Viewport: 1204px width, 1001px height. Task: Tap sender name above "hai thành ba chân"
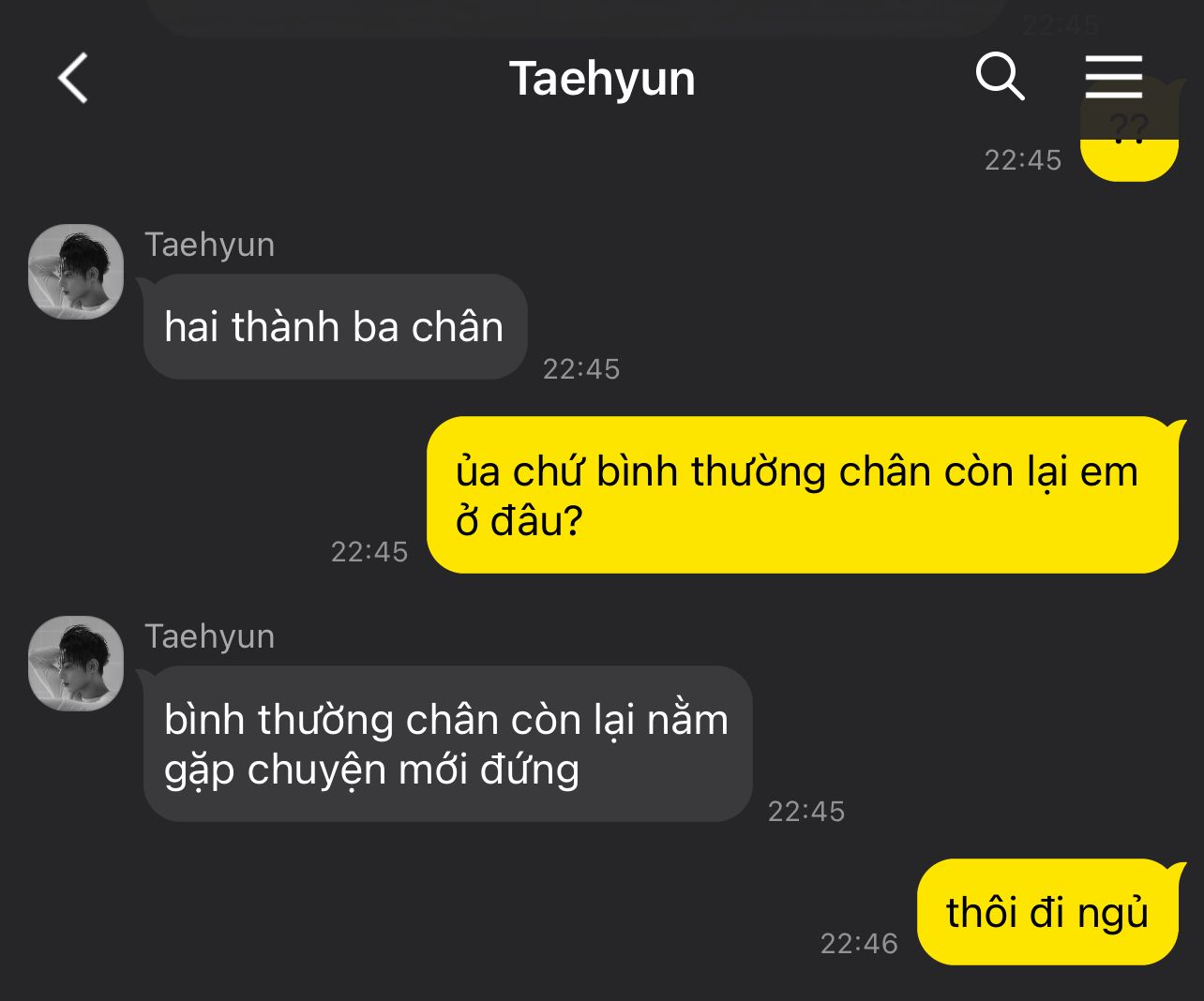click(x=209, y=245)
